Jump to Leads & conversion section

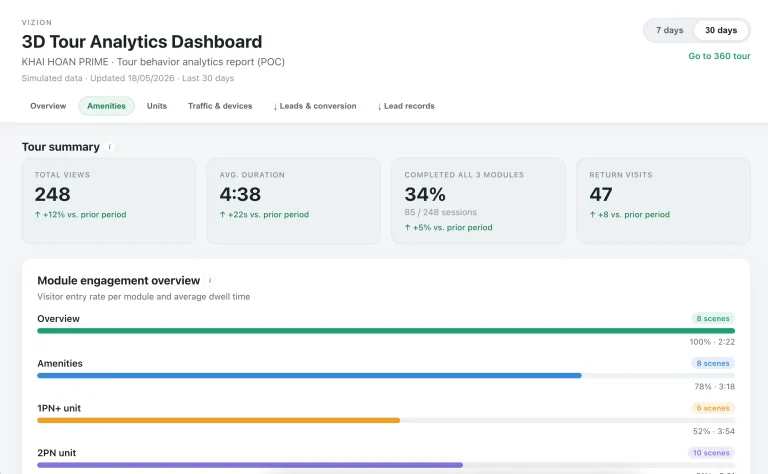click(x=315, y=106)
